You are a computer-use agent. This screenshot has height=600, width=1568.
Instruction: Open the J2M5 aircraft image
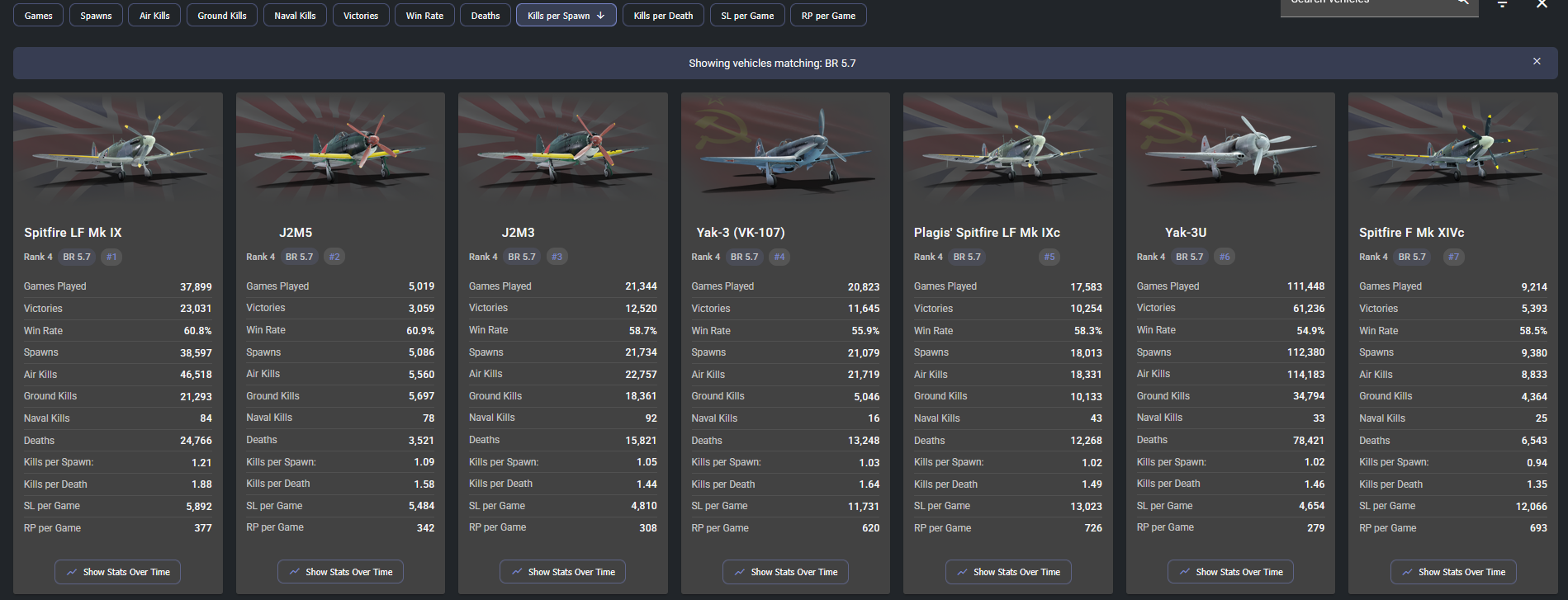tap(340, 149)
